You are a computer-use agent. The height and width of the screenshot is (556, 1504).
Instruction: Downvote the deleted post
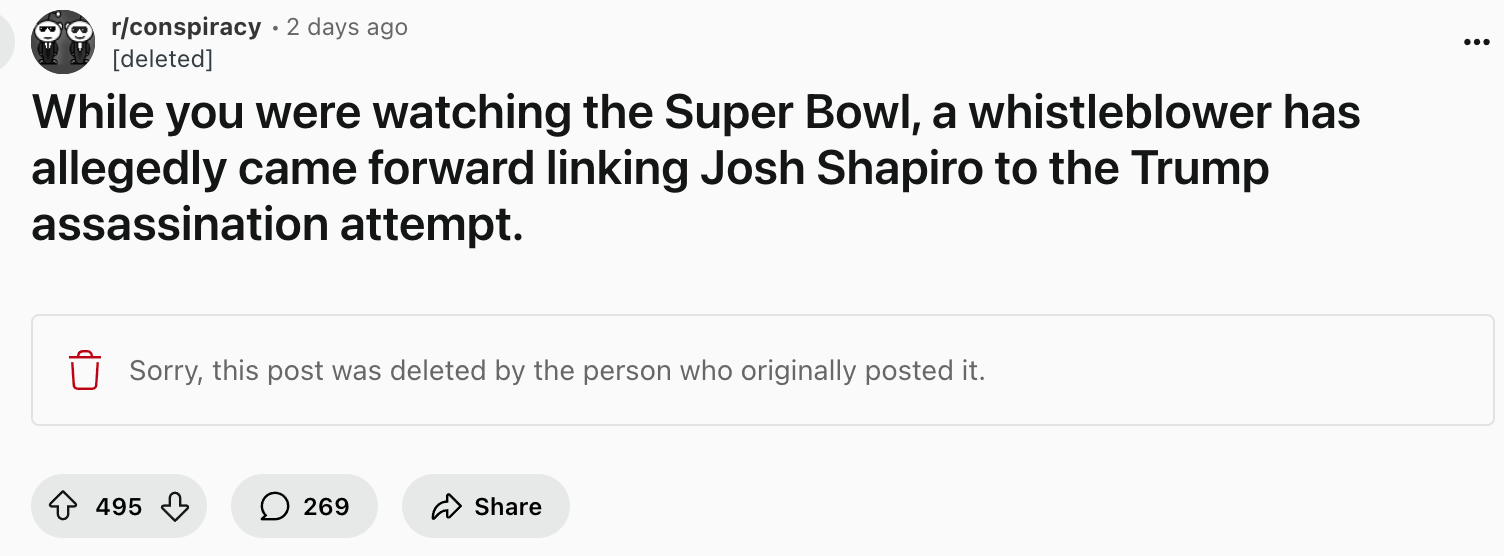[175, 507]
